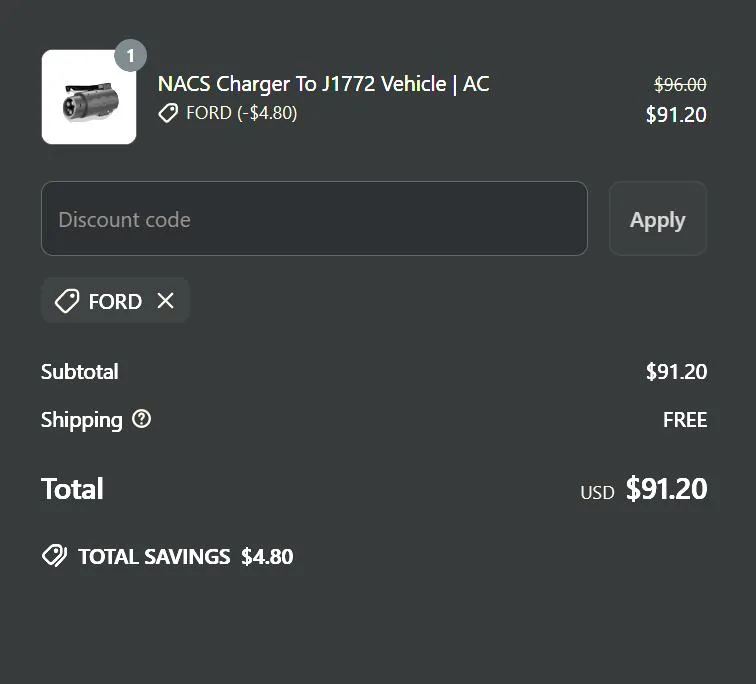Click the shipping help question mark icon
This screenshot has height=684, width=756.
(142, 419)
